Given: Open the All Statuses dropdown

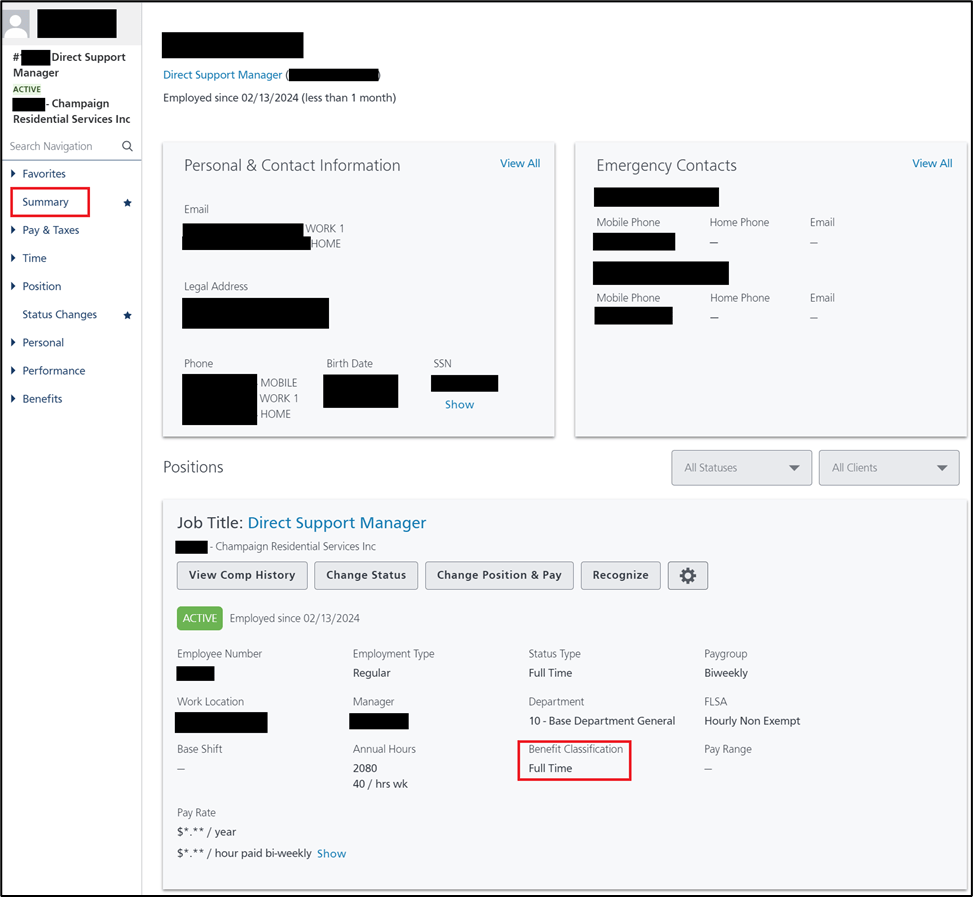Looking at the screenshot, I should [741, 467].
